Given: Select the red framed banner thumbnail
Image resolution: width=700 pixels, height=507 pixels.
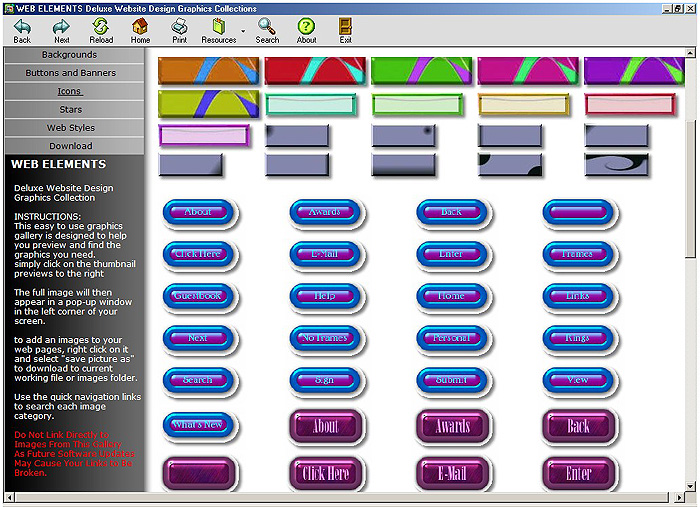Looking at the screenshot, I should point(630,105).
